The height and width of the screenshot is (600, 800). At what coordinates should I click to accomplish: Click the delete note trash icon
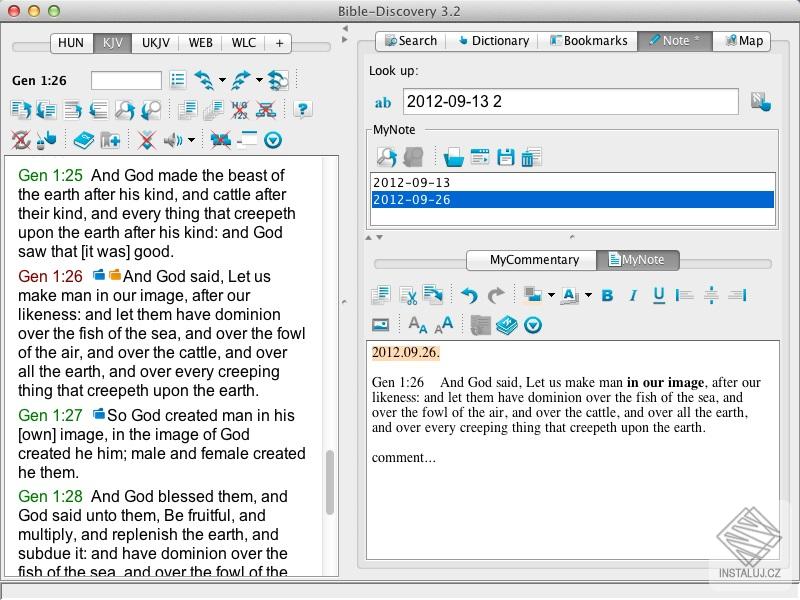pos(531,157)
